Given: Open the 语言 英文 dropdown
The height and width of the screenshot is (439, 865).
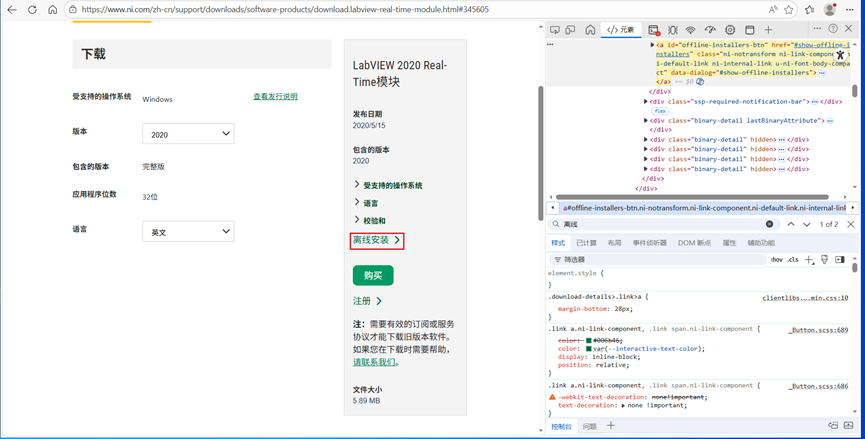Looking at the screenshot, I should pyautogui.click(x=188, y=232).
